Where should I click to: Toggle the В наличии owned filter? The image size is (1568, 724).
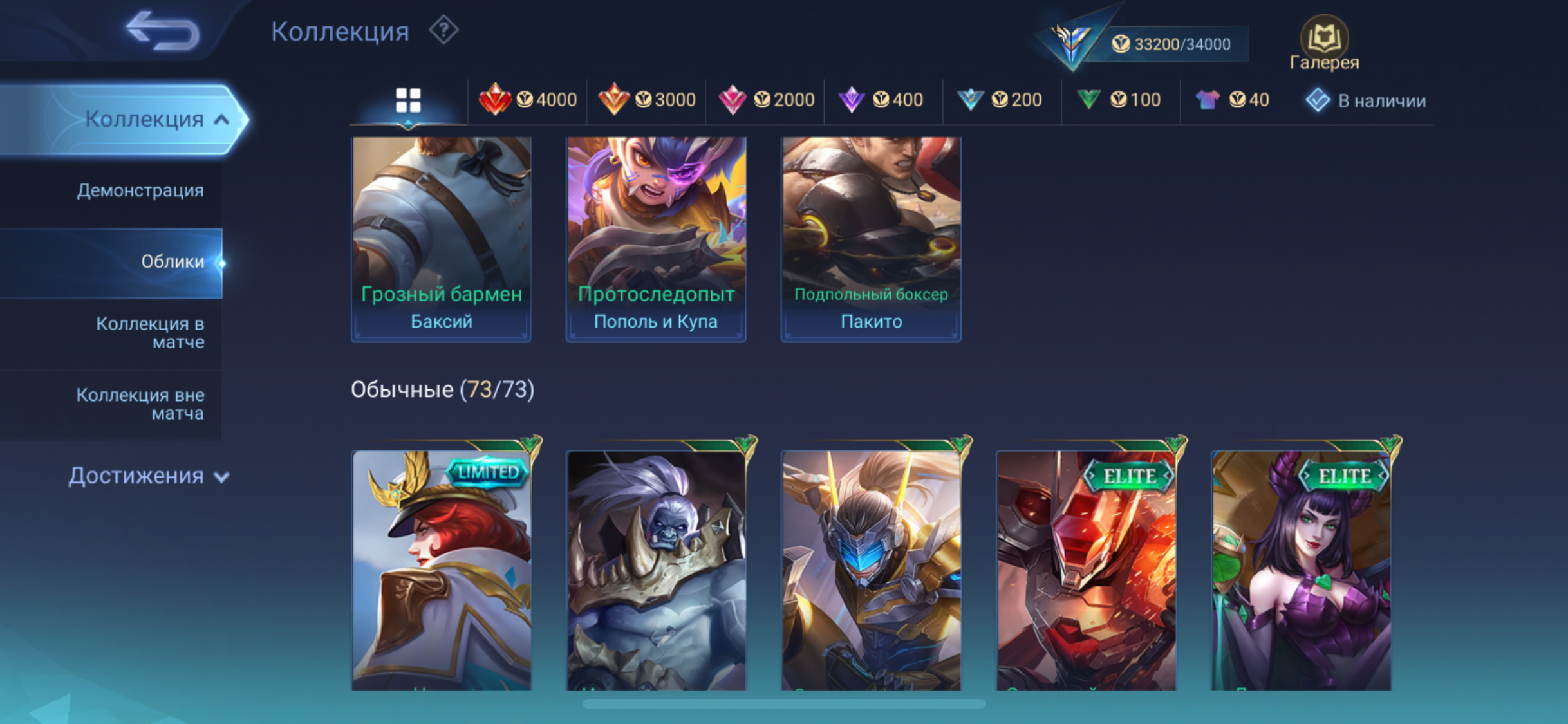[x=1366, y=100]
